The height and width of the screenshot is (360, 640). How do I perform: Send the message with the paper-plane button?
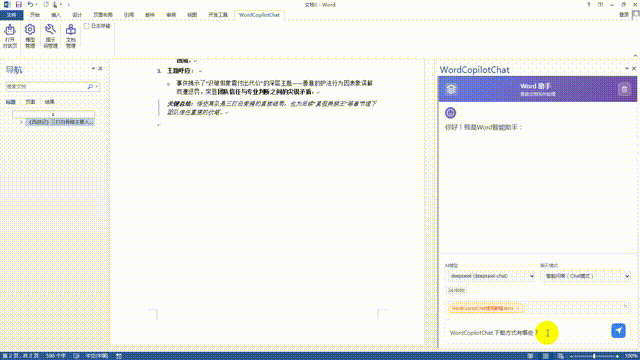tap(618, 331)
